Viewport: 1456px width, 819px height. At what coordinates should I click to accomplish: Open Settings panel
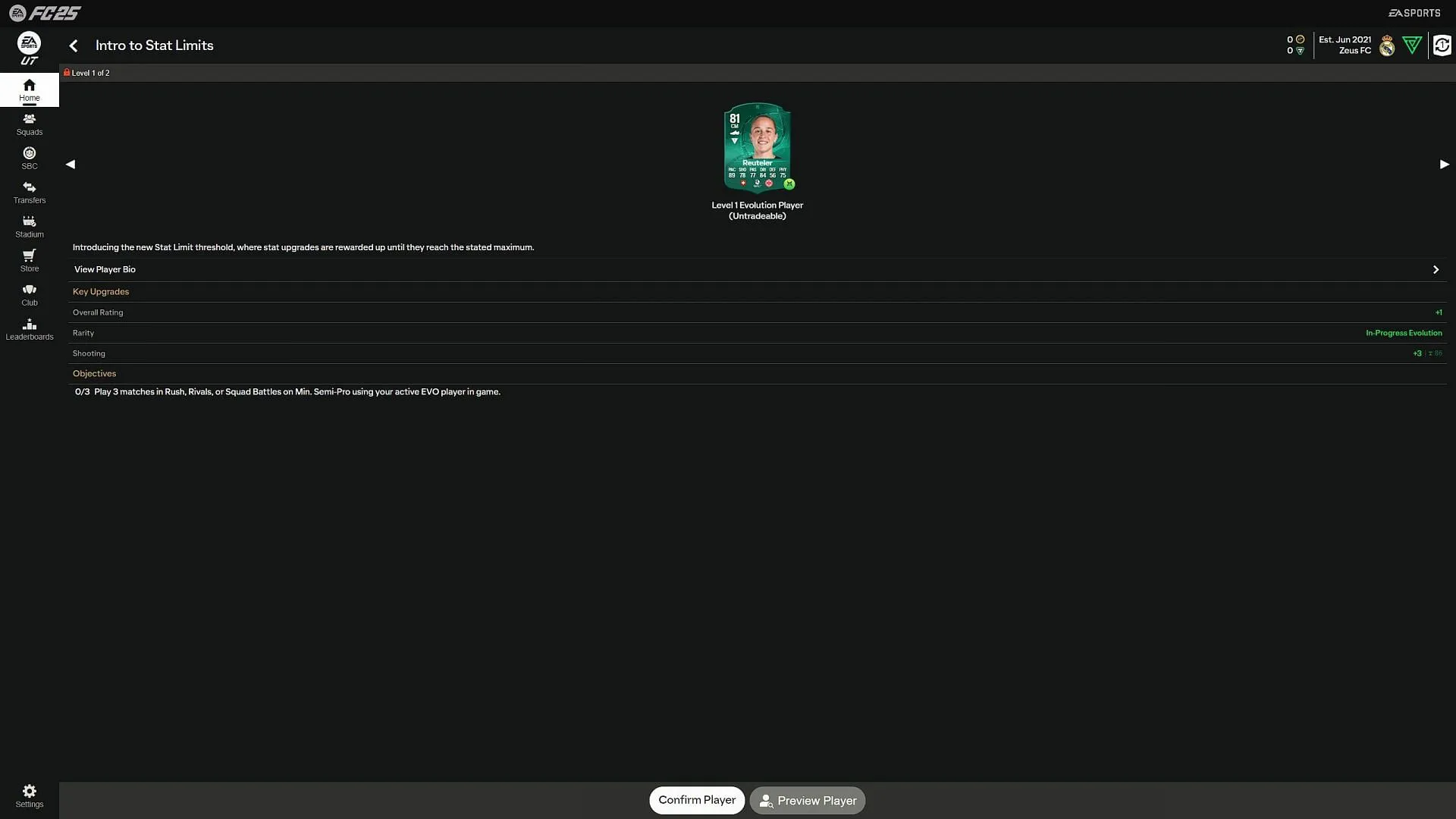click(x=29, y=793)
